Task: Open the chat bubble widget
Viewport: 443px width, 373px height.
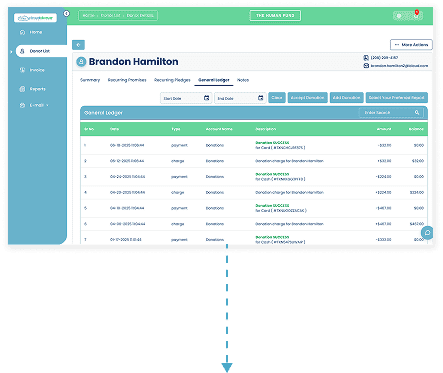Action: 427,233
